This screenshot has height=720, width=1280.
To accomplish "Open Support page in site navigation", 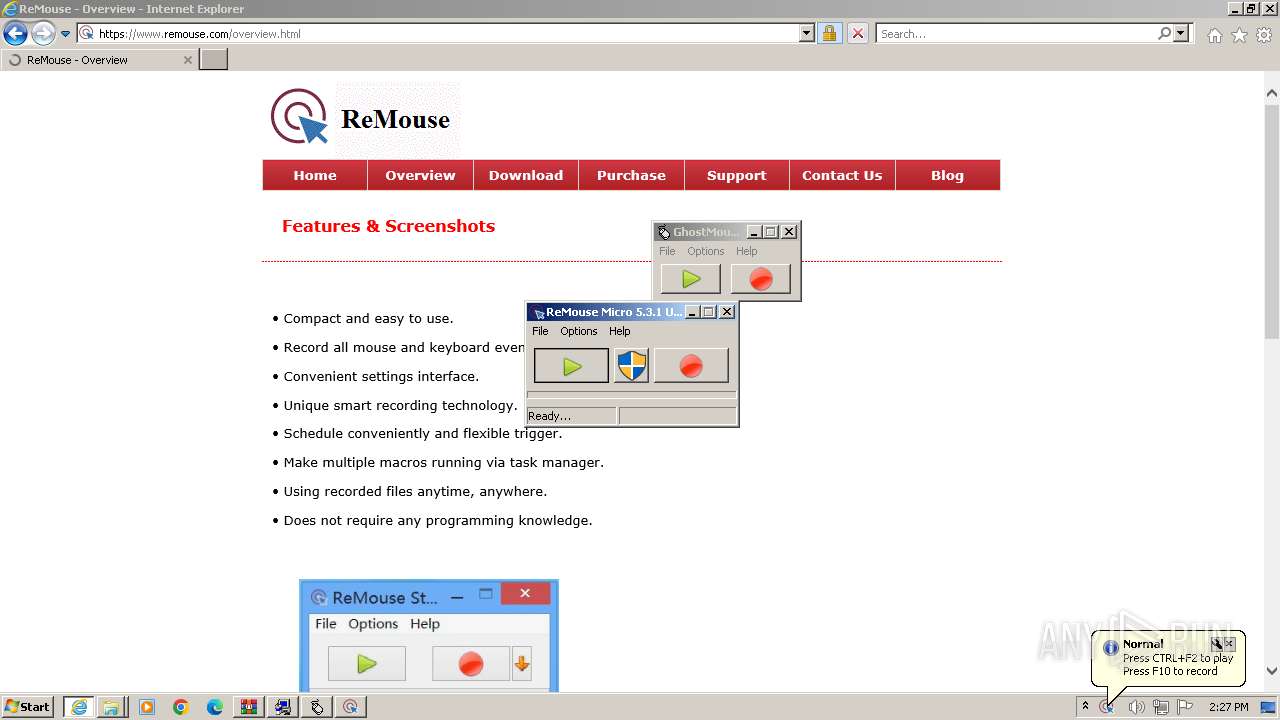I will pos(737,175).
